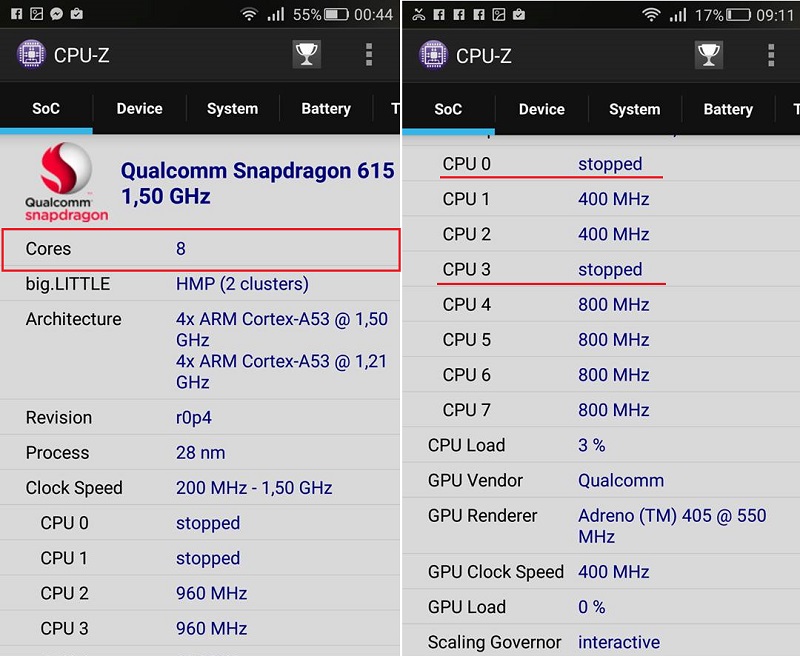Tap CPU 3 stopped in right screen
Screen dimensions: 800x656
tap(601, 269)
